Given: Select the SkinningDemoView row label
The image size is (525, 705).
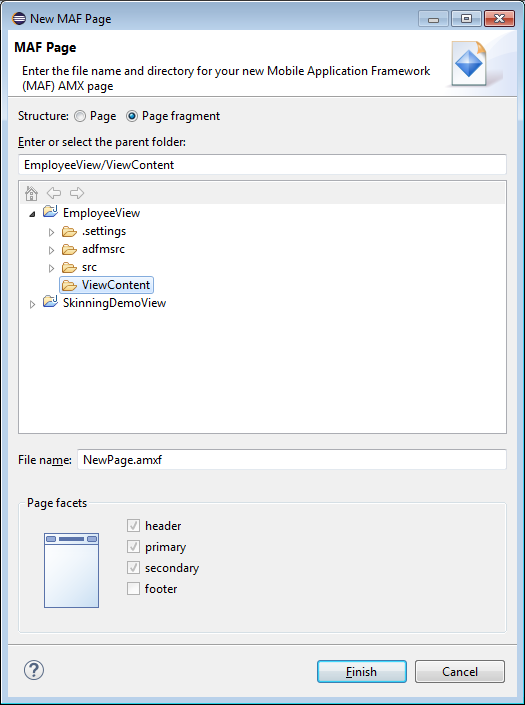Looking at the screenshot, I should 114,303.
